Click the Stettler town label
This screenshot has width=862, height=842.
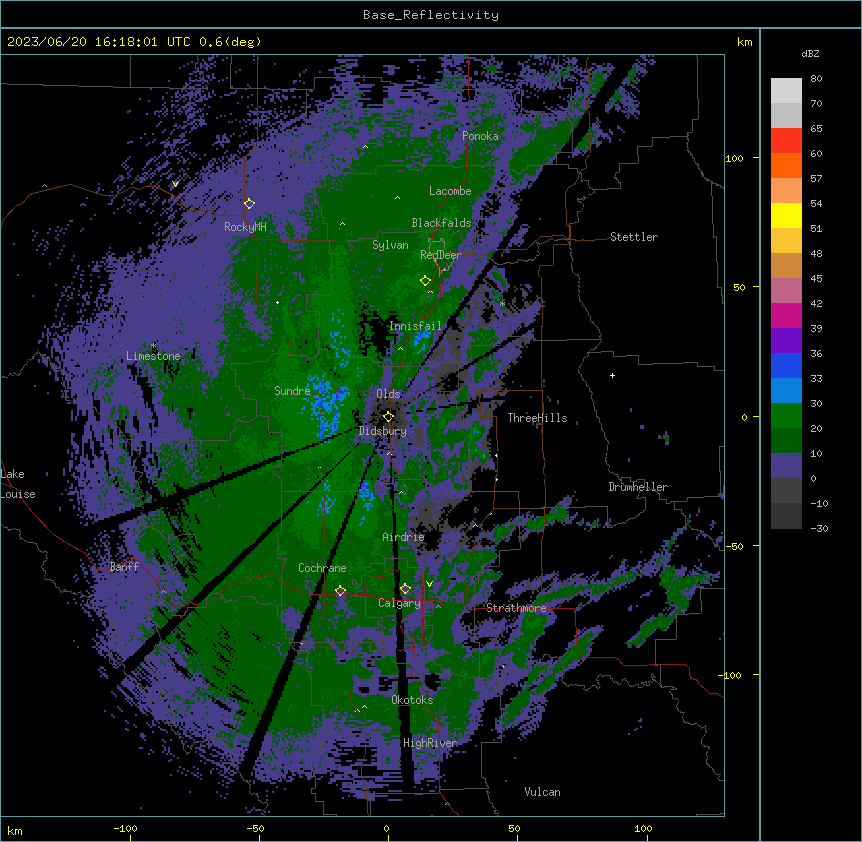point(634,237)
